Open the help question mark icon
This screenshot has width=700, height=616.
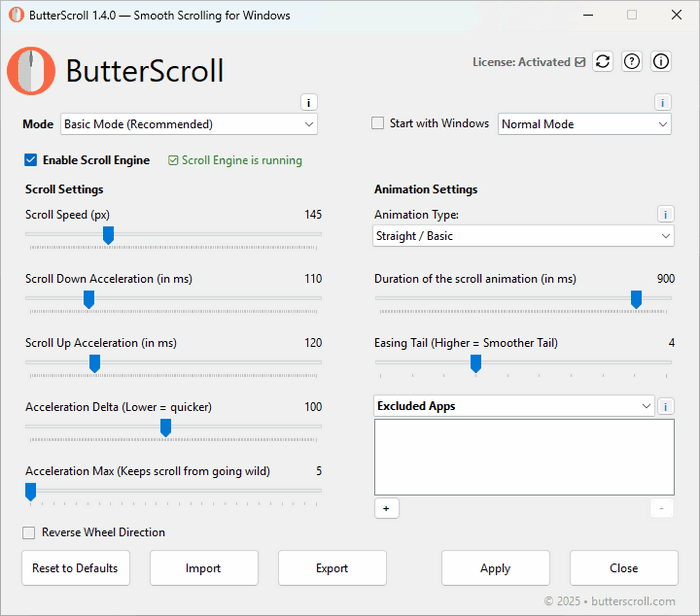(x=632, y=61)
